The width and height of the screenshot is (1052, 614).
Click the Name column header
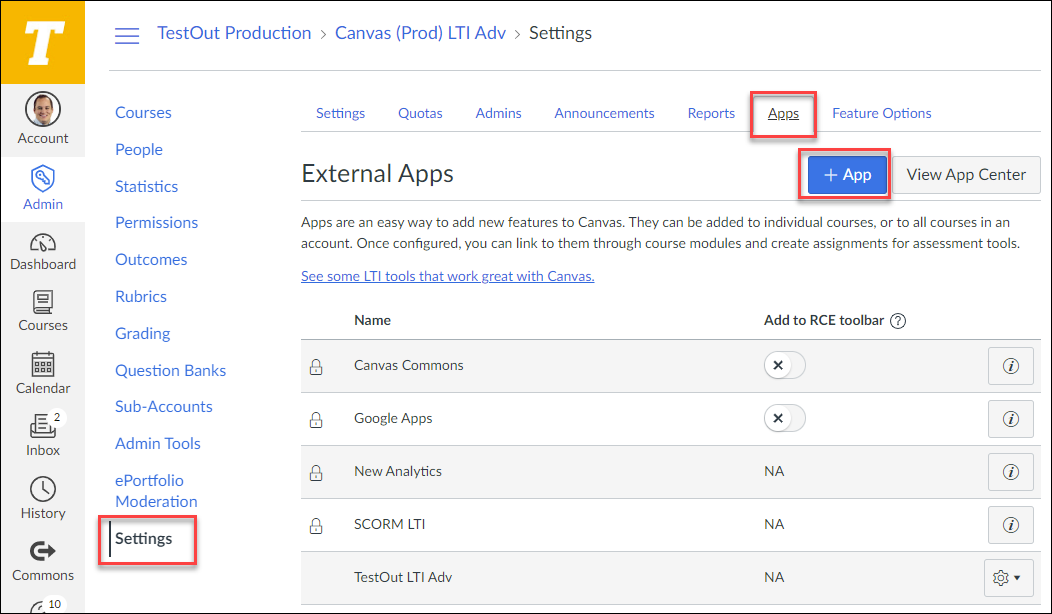[x=372, y=321]
